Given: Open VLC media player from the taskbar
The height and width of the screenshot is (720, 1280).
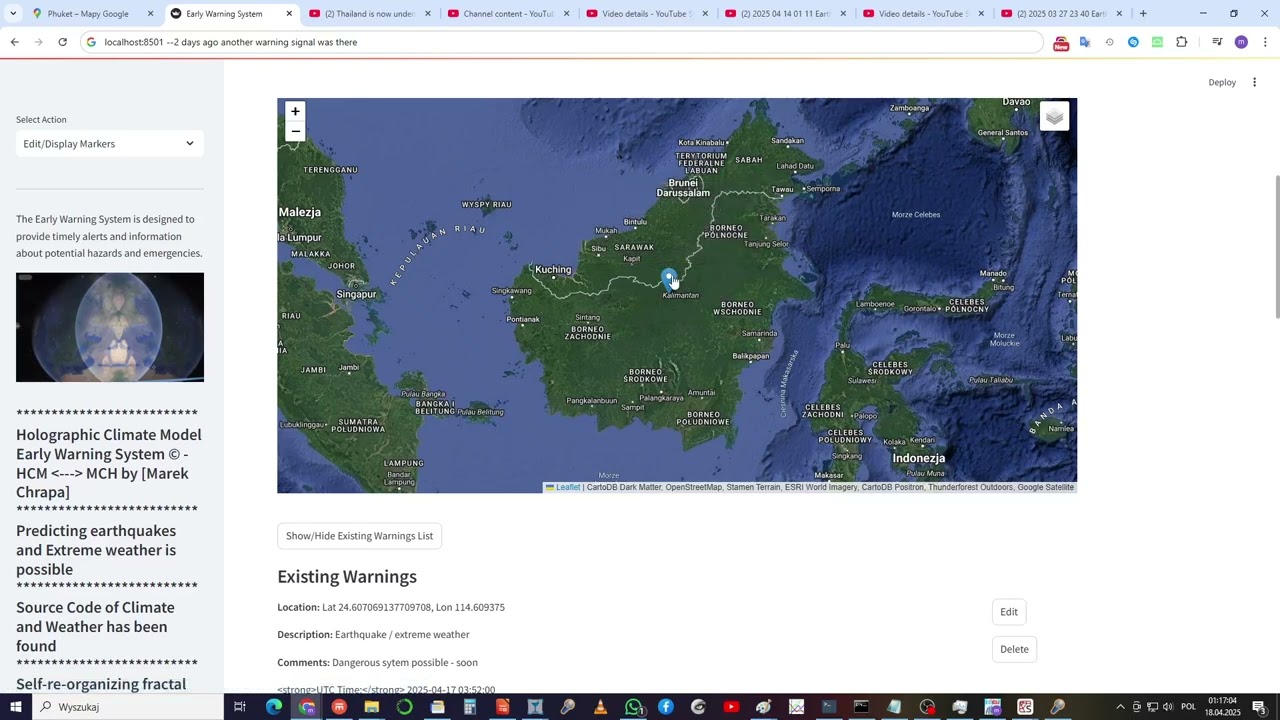Looking at the screenshot, I should click(600, 707).
